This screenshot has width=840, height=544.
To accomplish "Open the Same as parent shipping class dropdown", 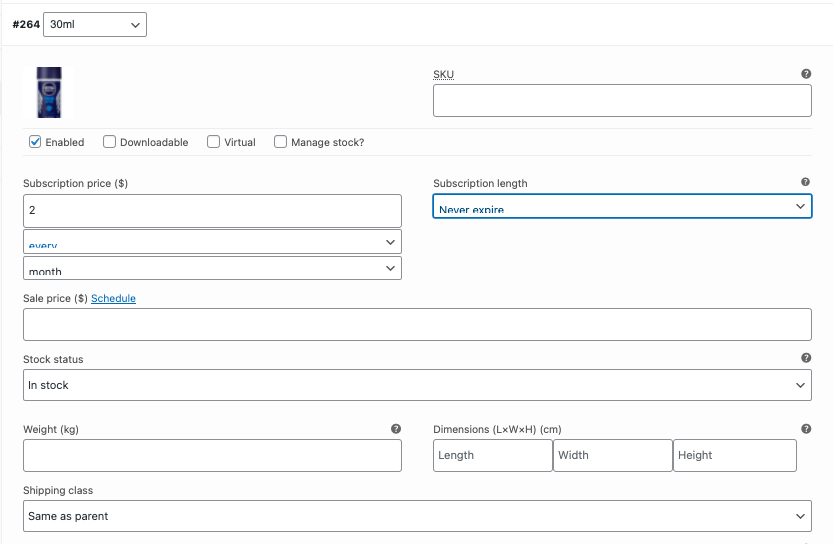I will pos(417,516).
